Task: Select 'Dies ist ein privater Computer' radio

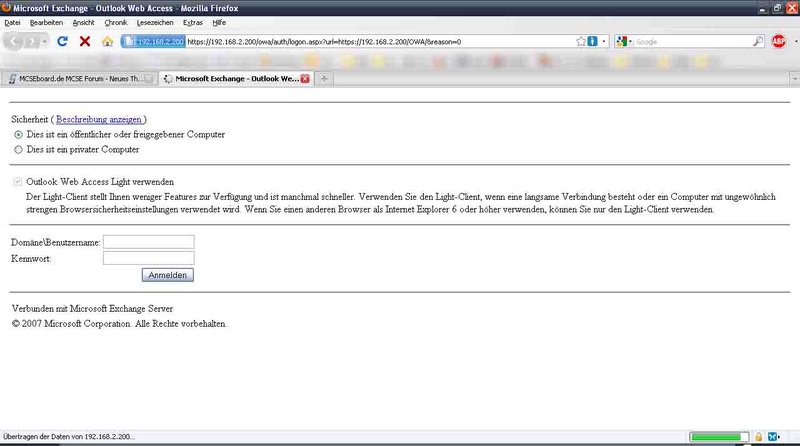Action: 18,150
